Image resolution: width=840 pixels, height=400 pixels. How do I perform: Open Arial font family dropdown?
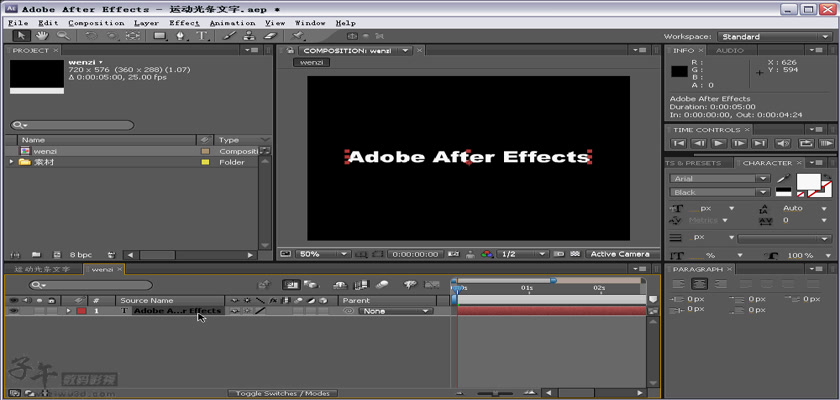[720, 178]
